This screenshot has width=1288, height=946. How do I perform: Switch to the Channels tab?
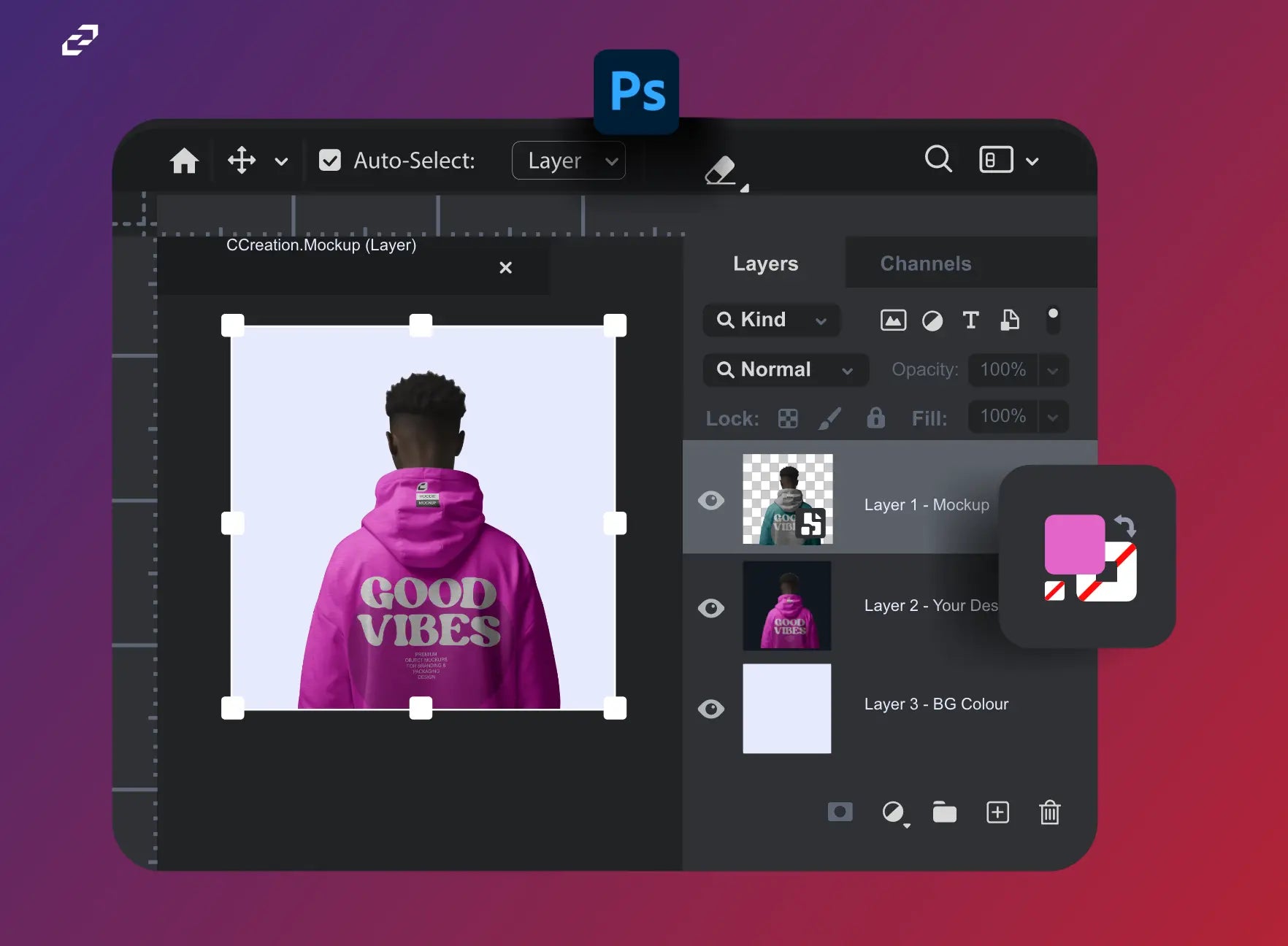[925, 264]
